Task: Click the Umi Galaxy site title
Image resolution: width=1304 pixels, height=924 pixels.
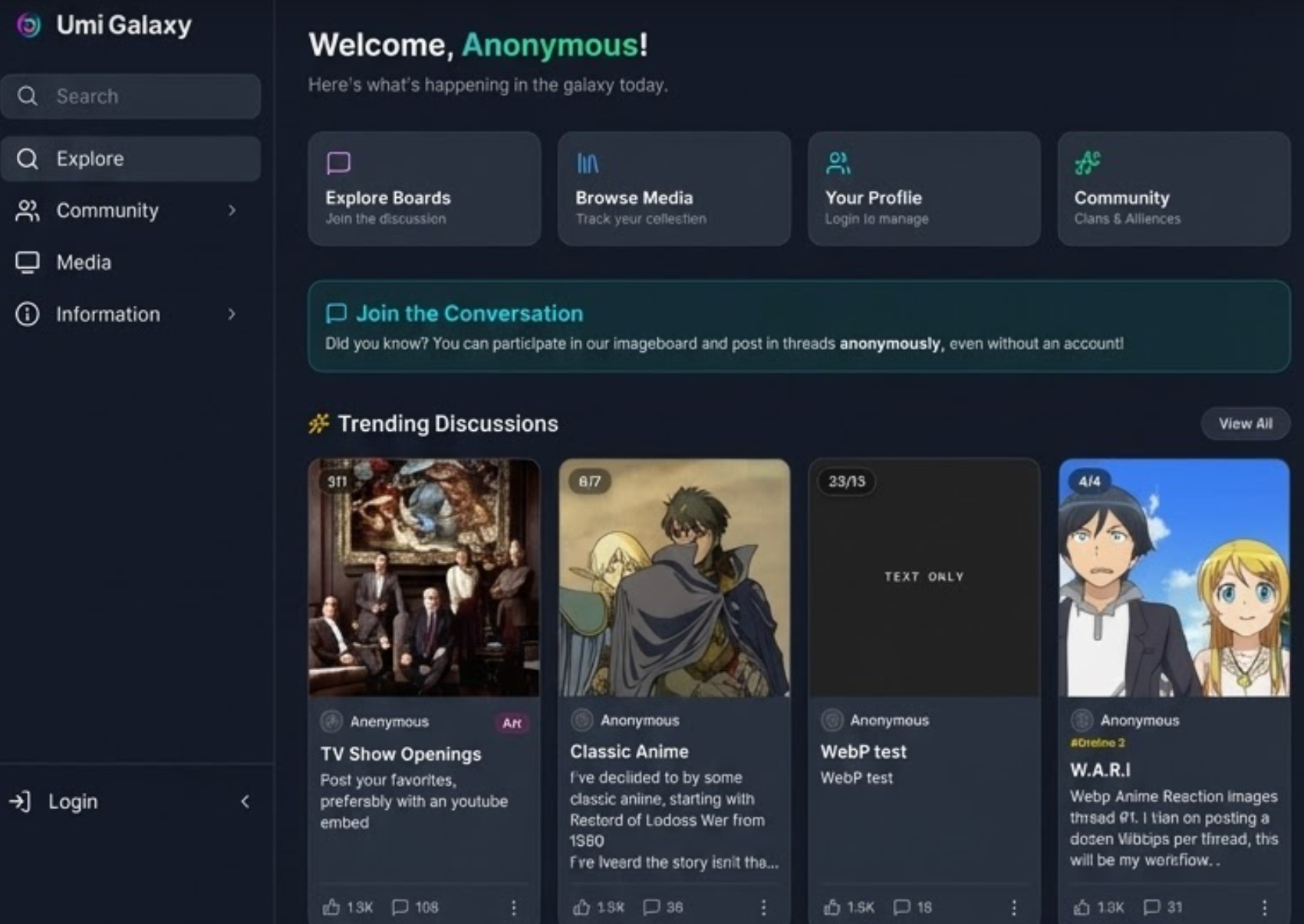Action: coord(124,25)
